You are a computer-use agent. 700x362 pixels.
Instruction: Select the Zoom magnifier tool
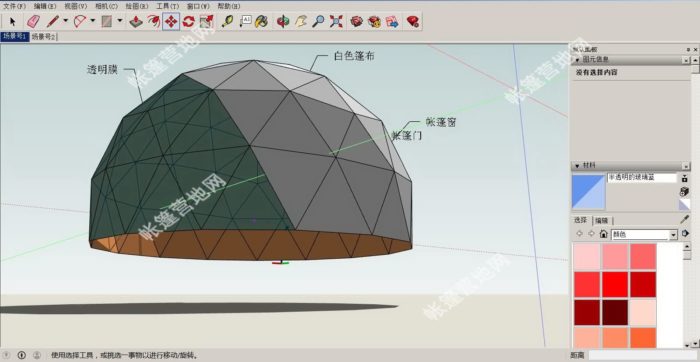318,21
